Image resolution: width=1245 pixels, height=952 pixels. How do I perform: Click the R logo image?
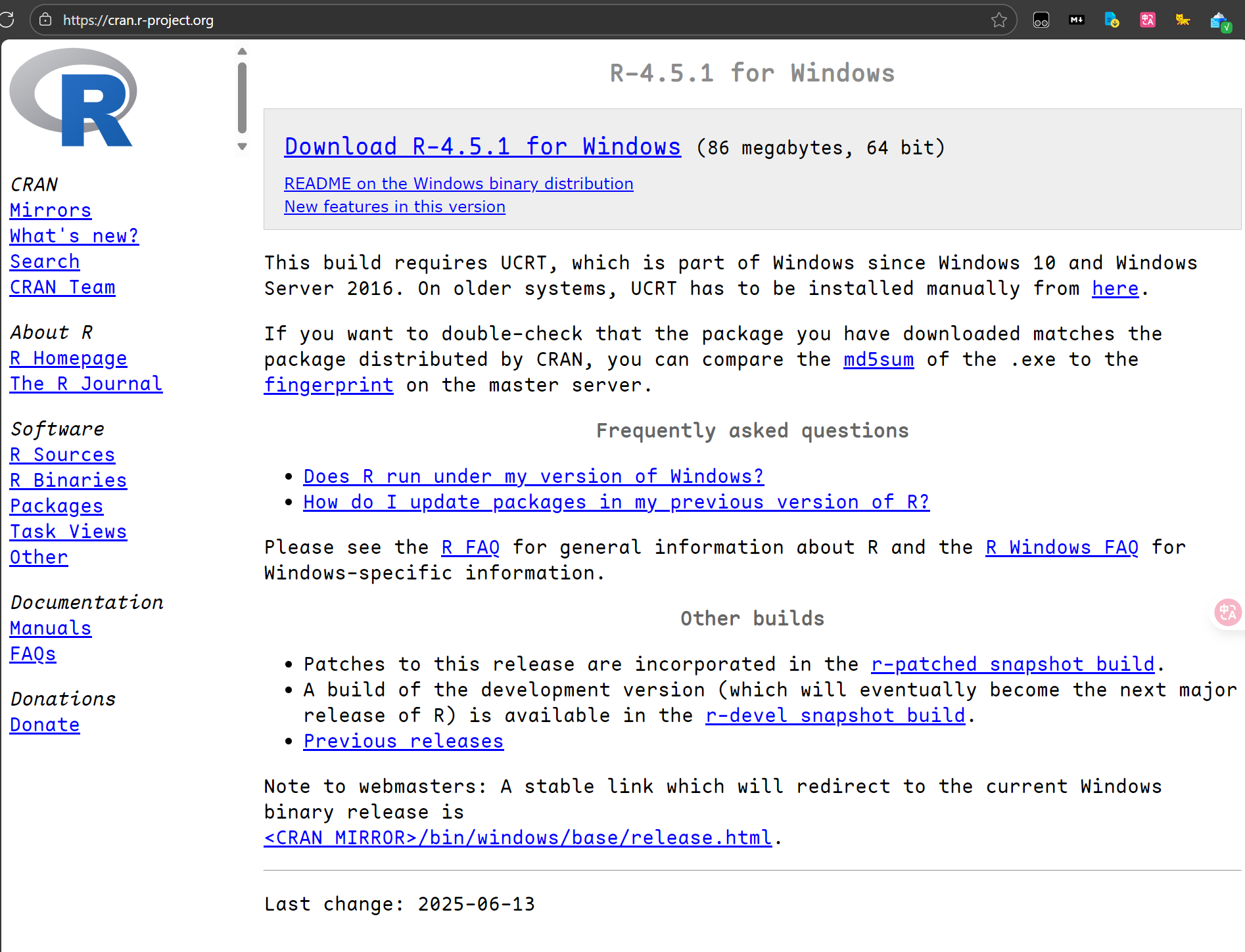pos(74,97)
